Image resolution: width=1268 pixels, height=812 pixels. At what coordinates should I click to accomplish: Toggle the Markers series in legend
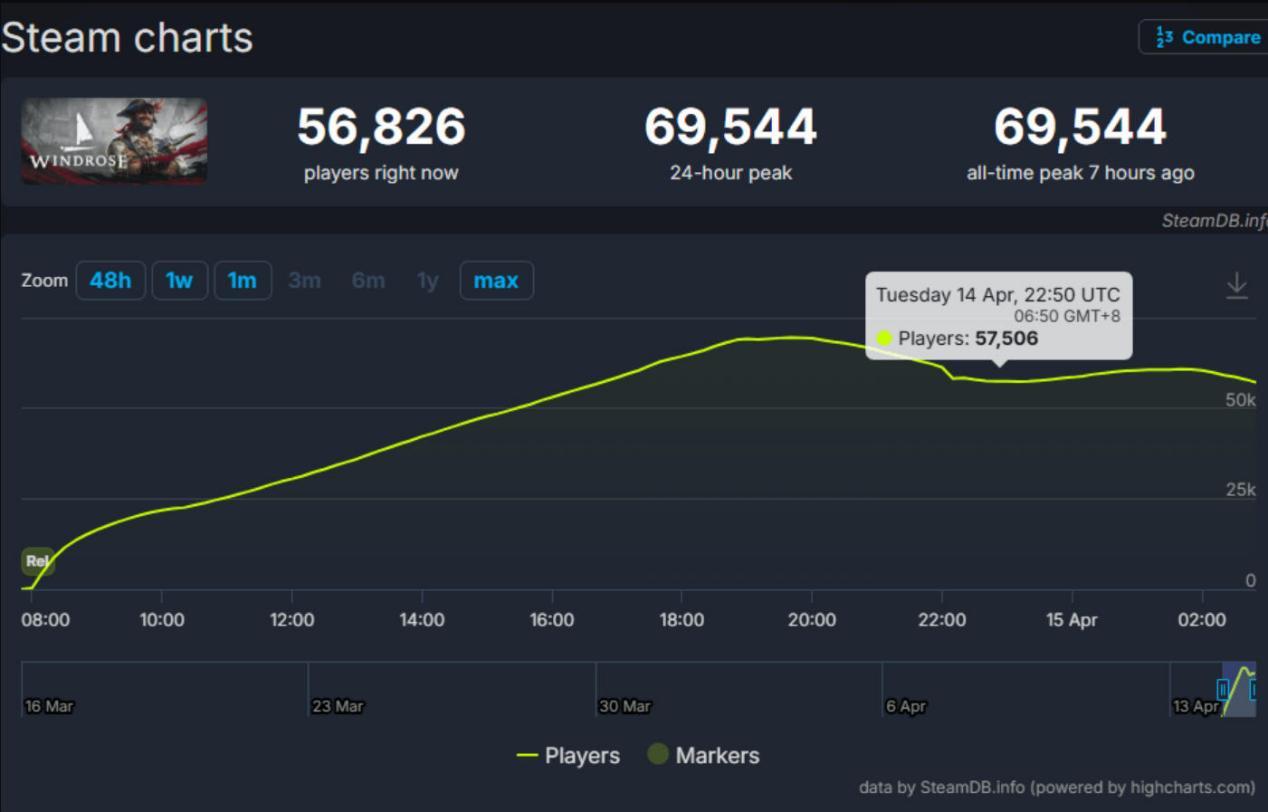704,756
